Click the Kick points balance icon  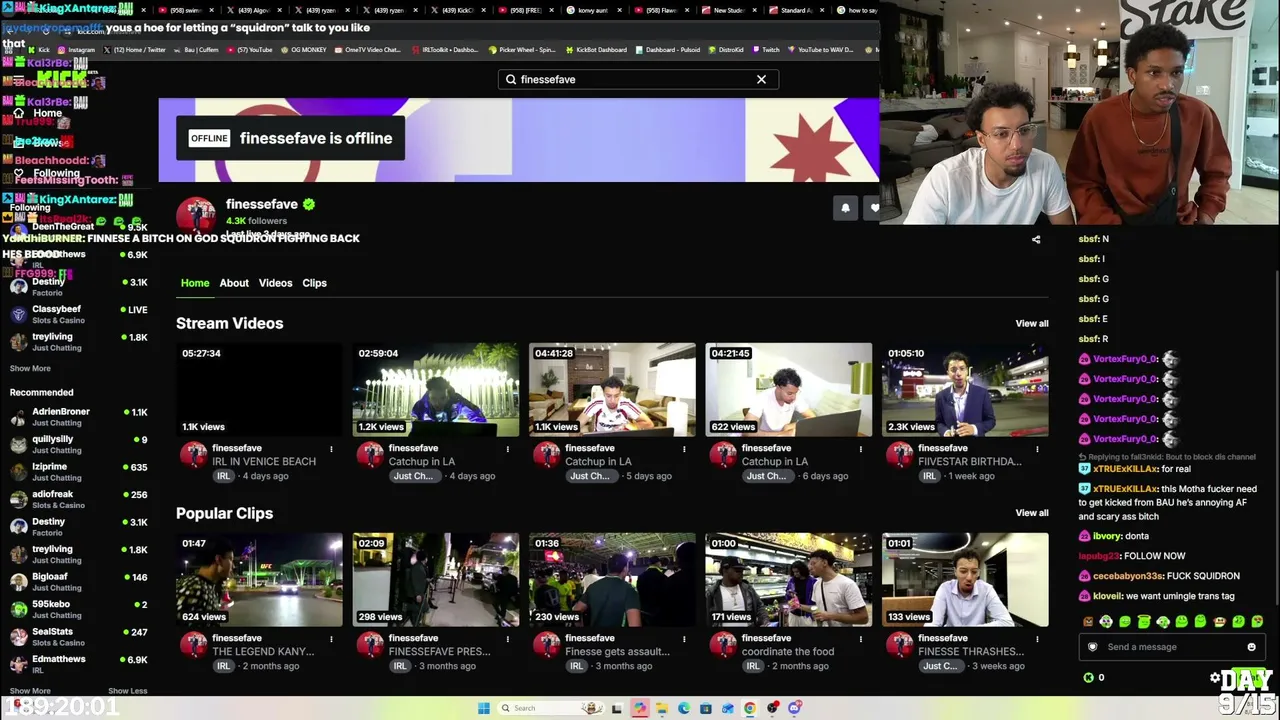tap(1088, 678)
